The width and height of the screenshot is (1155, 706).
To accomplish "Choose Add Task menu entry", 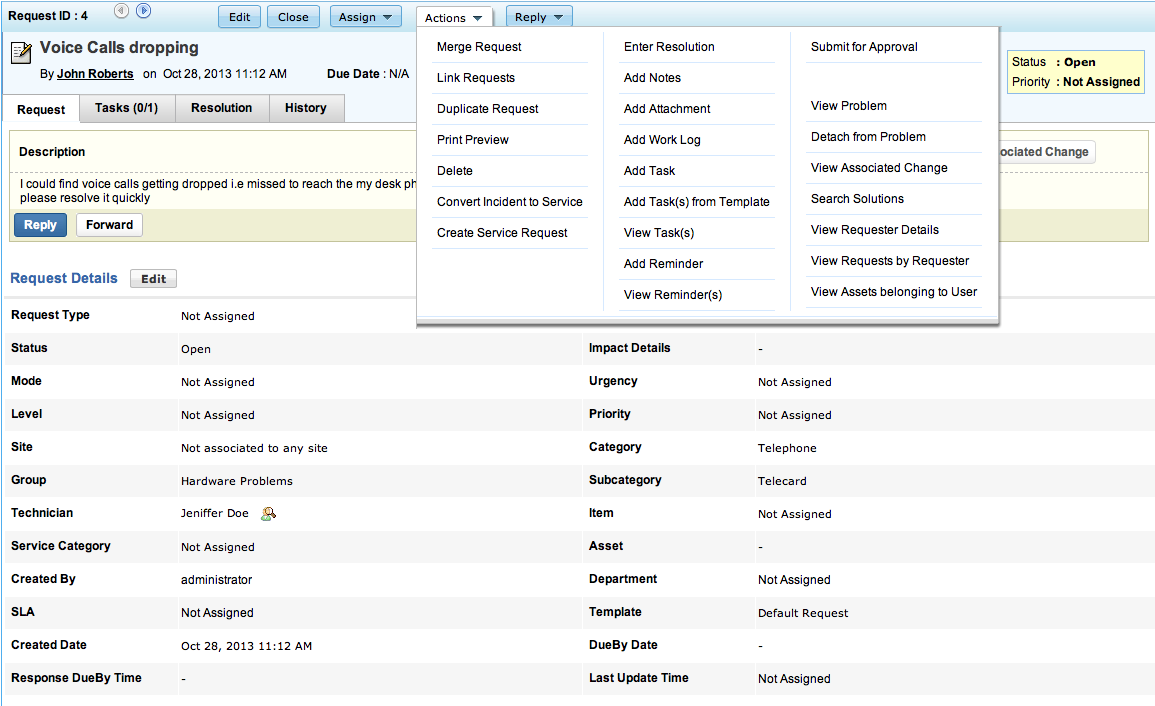I will pyautogui.click(x=649, y=170).
